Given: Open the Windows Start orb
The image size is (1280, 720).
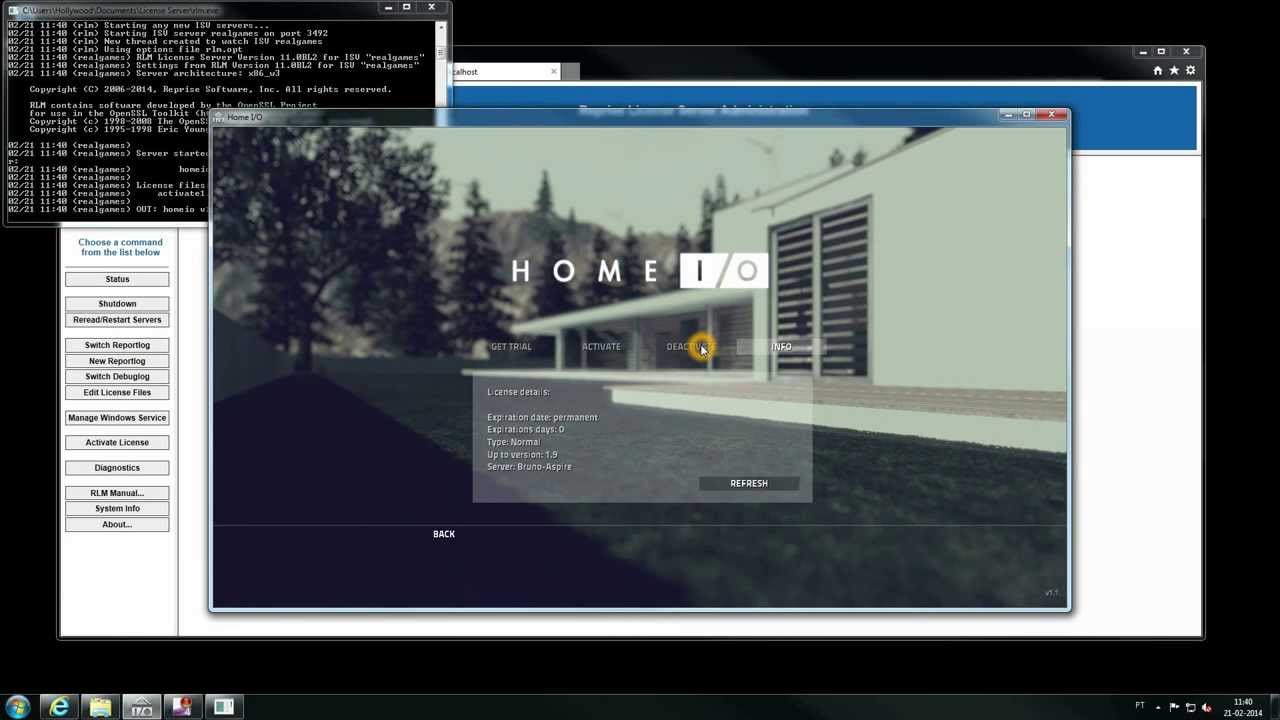Looking at the screenshot, I should pos(18,707).
